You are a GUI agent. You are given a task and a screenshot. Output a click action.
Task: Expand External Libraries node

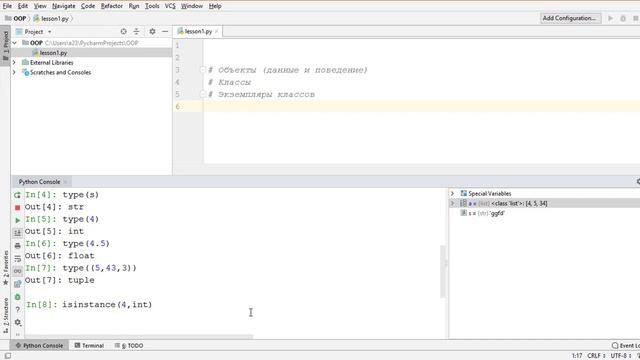[x=15, y=62]
